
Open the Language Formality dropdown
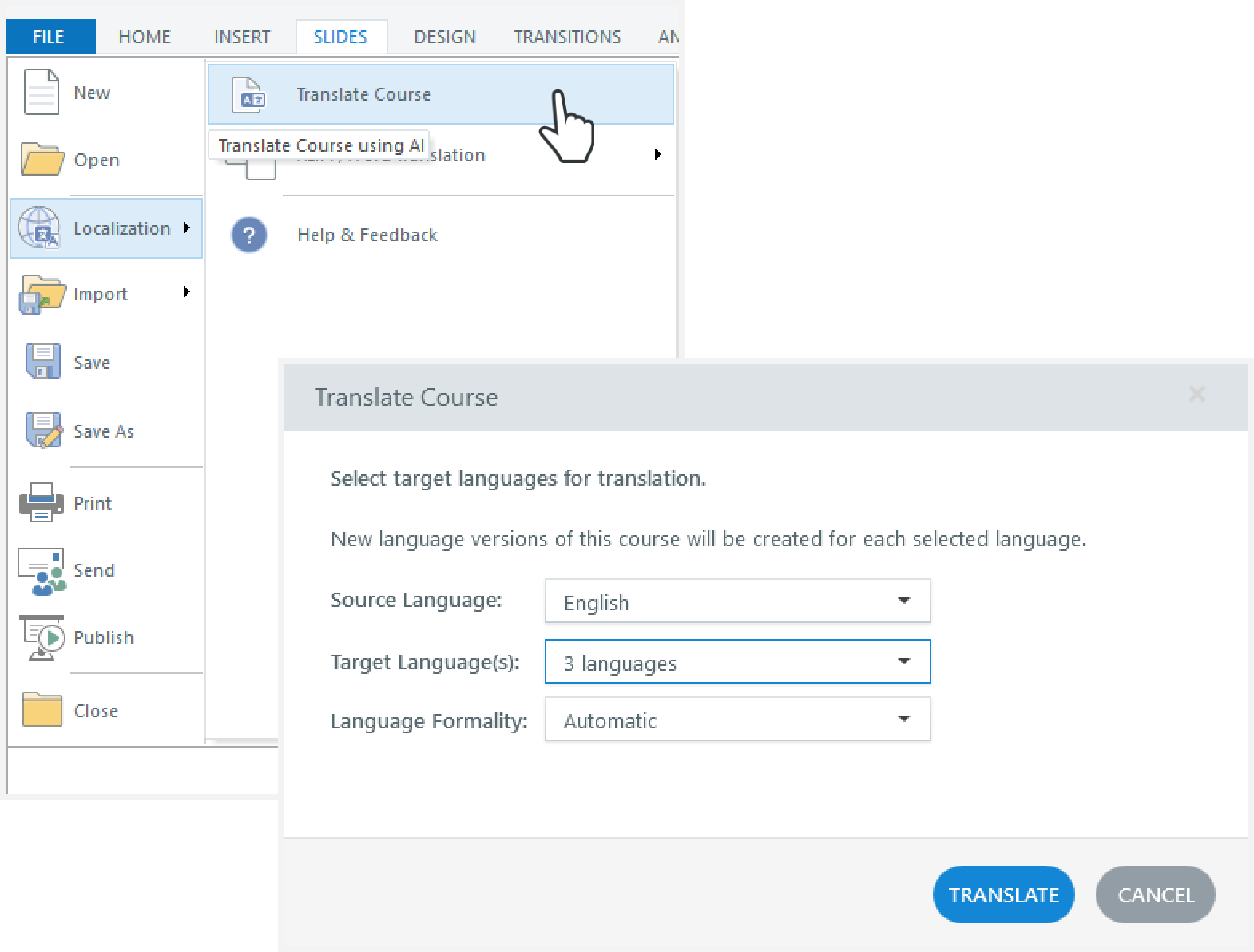(737, 720)
